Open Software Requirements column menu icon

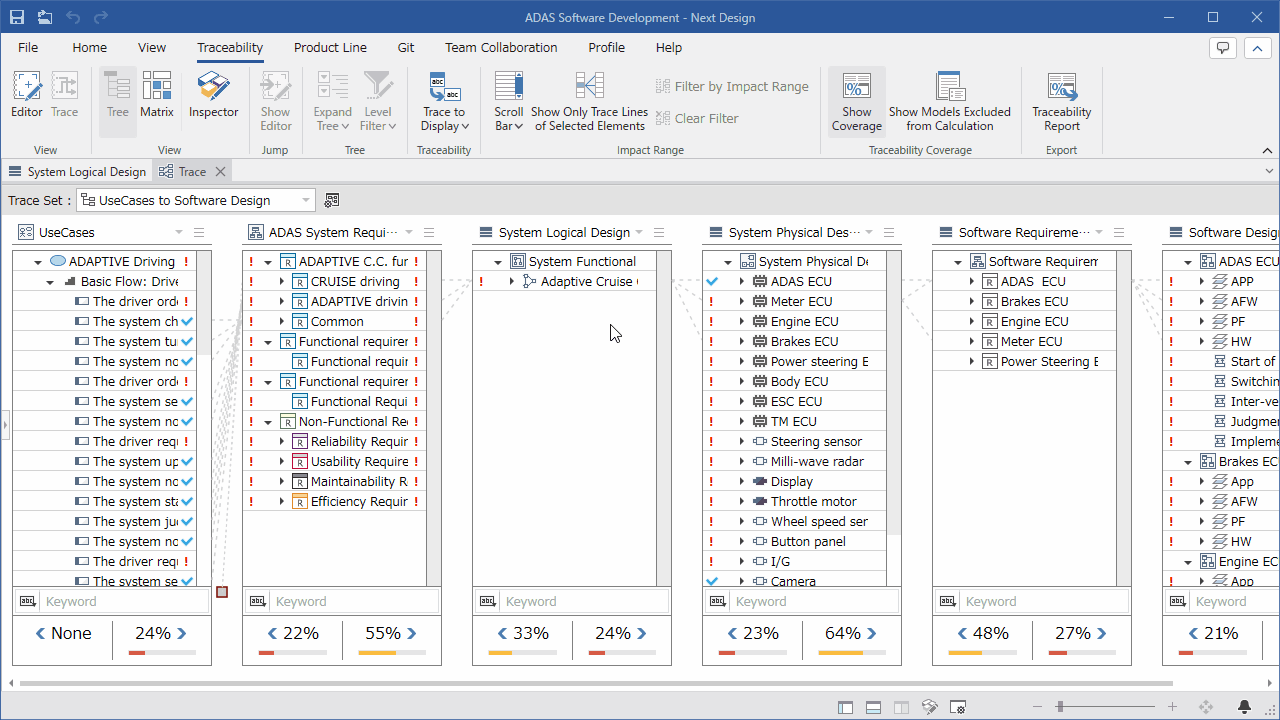1119,233
